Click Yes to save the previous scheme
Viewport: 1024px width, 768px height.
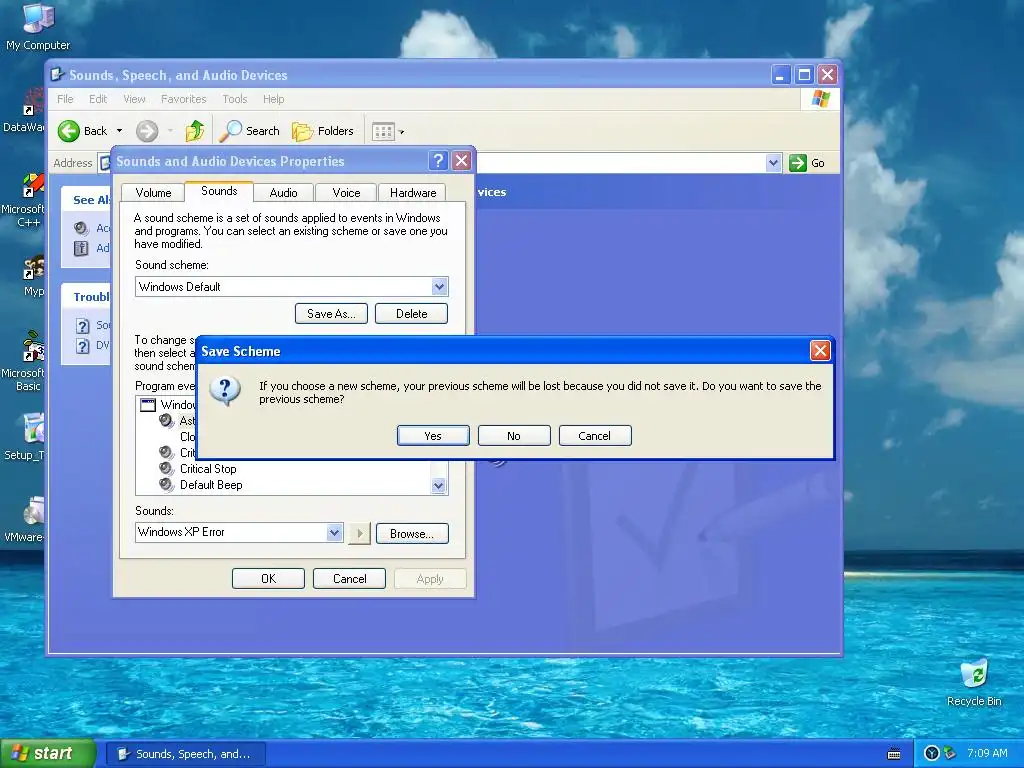pyautogui.click(x=433, y=436)
